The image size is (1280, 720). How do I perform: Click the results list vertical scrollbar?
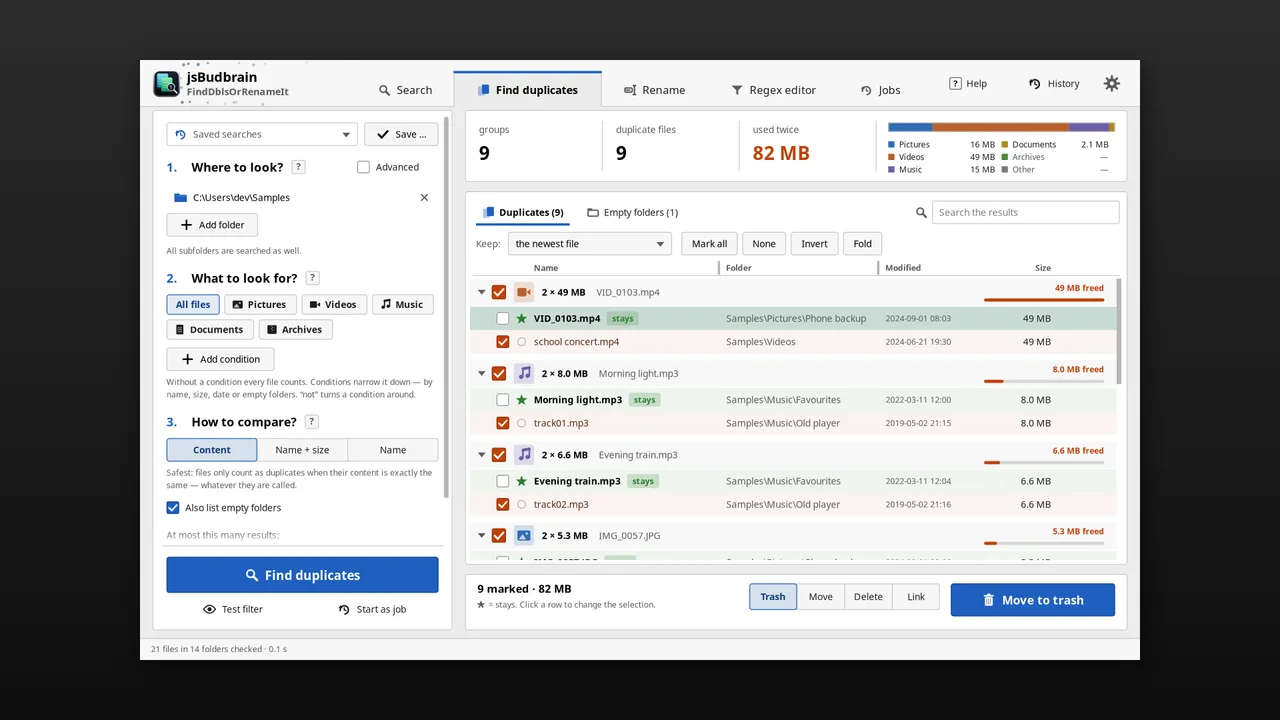(x=1119, y=330)
